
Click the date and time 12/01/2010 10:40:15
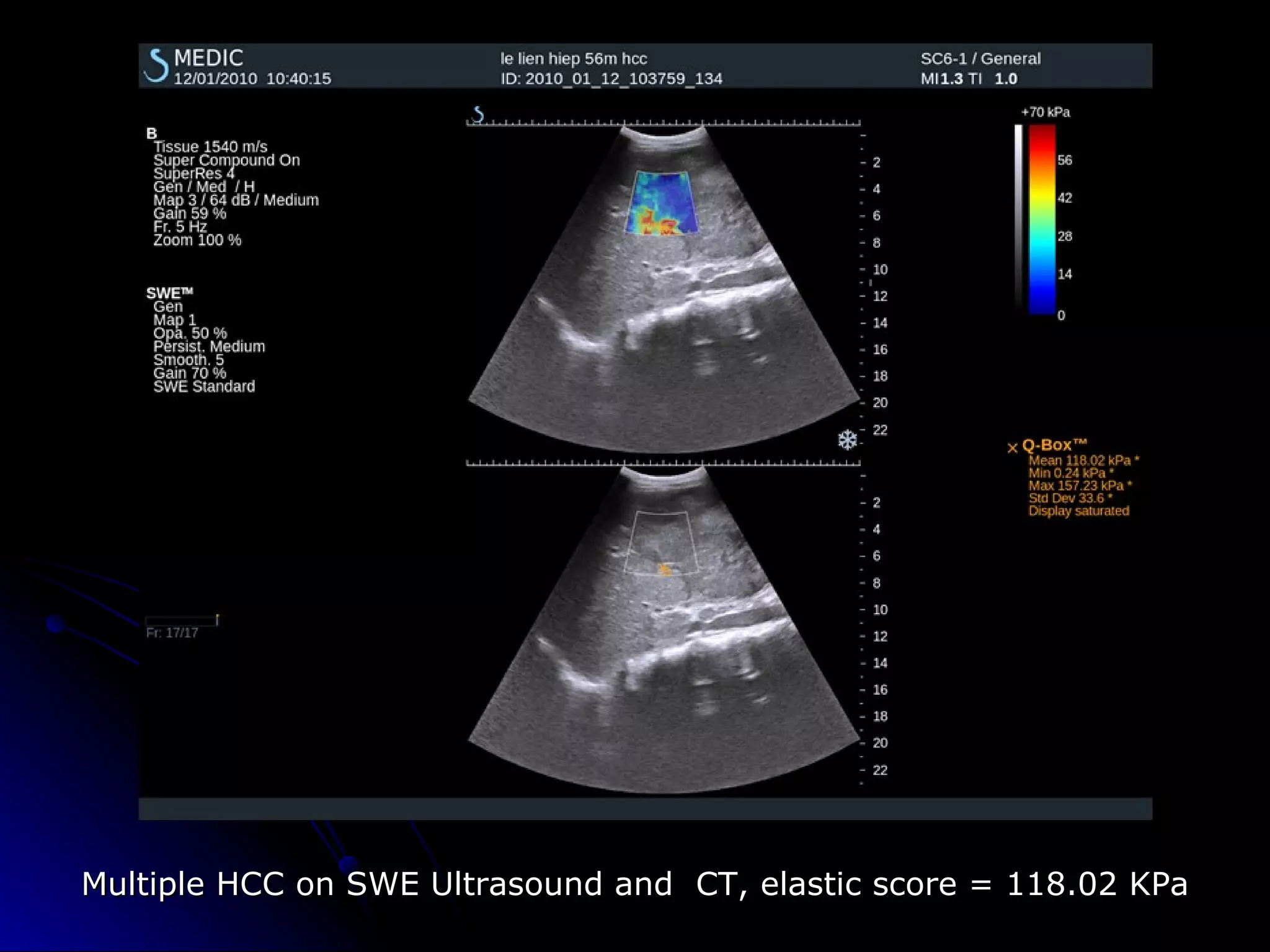[252, 79]
